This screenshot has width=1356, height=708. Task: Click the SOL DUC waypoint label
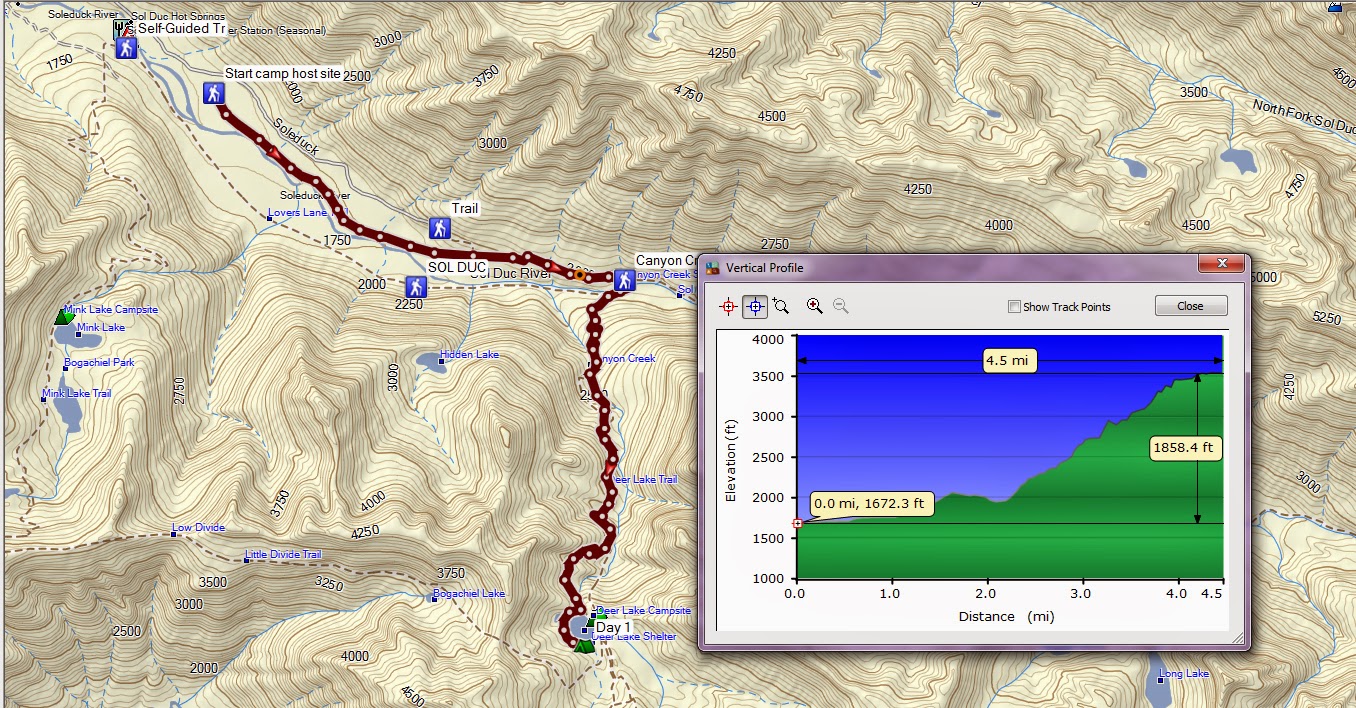(x=457, y=267)
